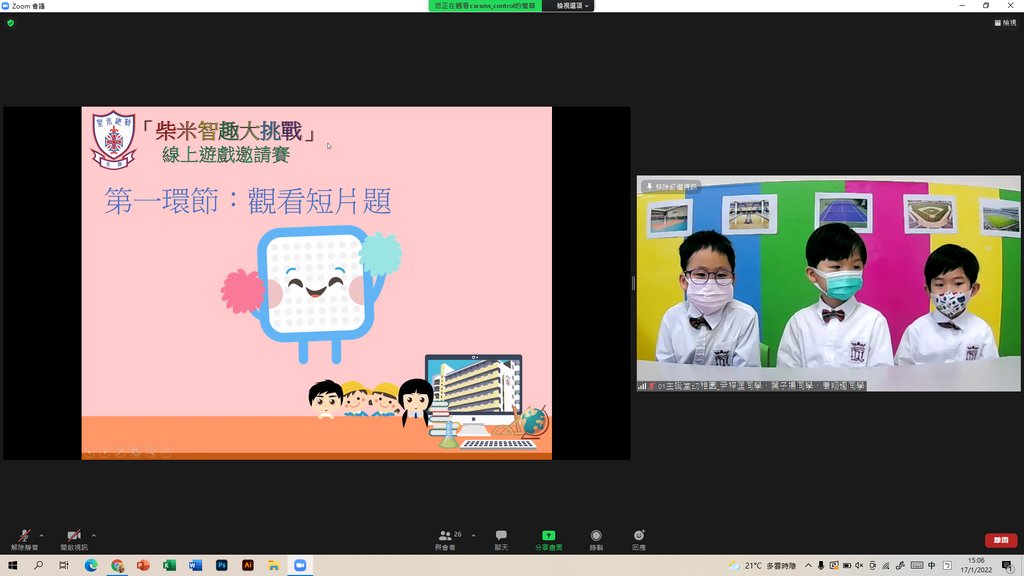Open the Windows Start menu

click(13, 565)
